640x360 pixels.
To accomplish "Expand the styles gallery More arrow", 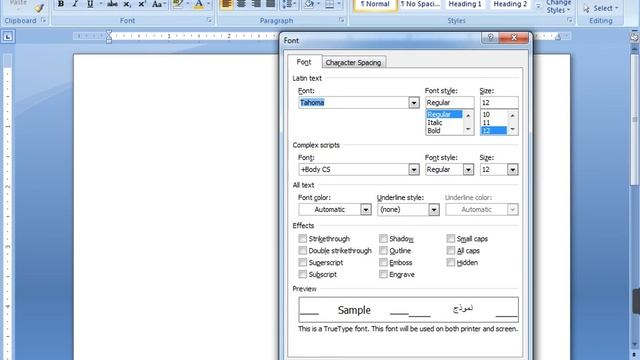I will (x=538, y=6).
